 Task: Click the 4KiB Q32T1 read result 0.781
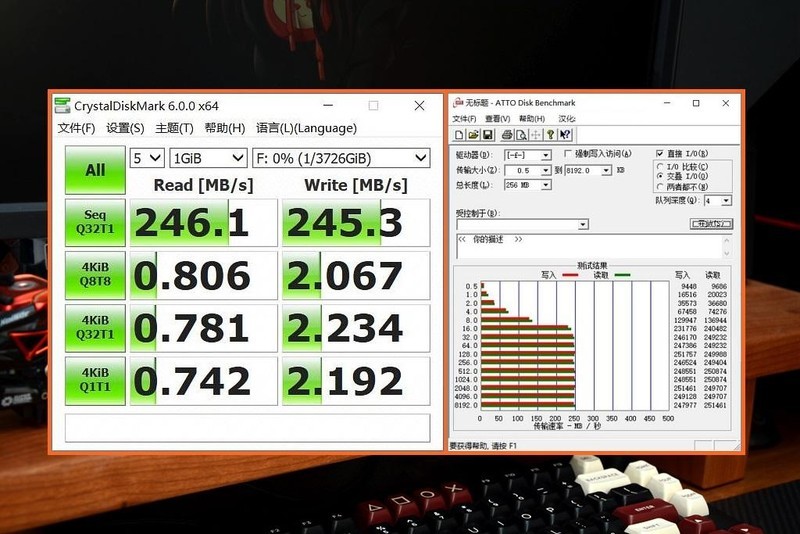coord(204,328)
